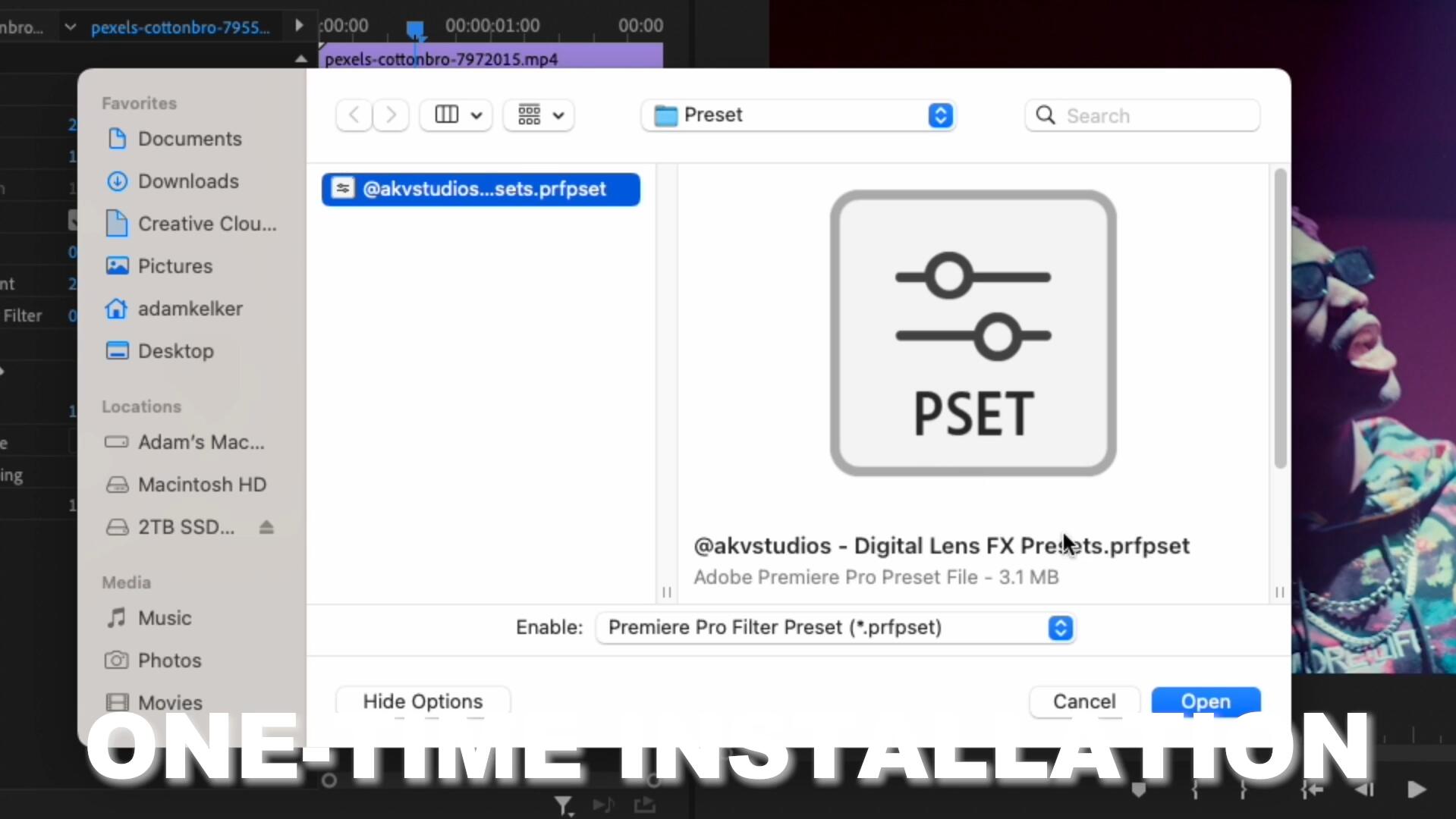
Task: Click play arrow beside the clip name
Action: click(299, 25)
